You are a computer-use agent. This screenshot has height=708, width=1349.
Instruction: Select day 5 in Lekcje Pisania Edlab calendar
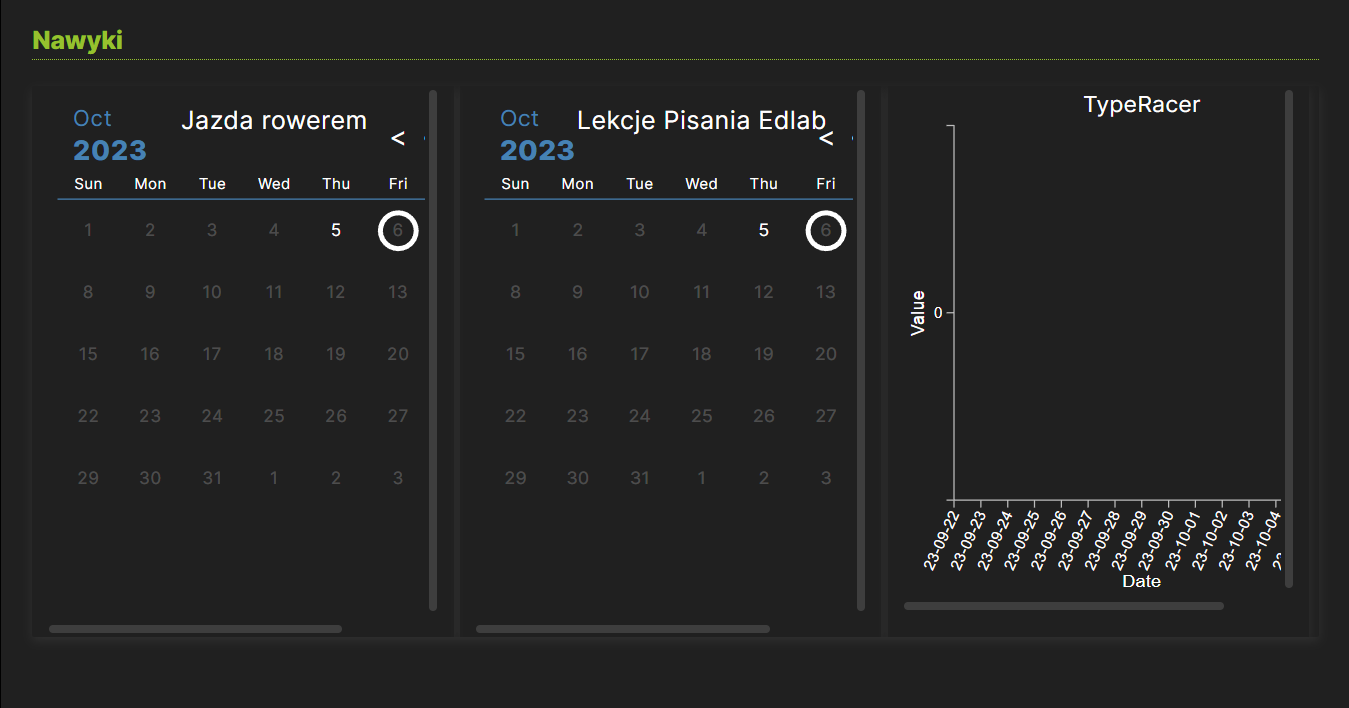pyautogui.click(x=764, y=231)
